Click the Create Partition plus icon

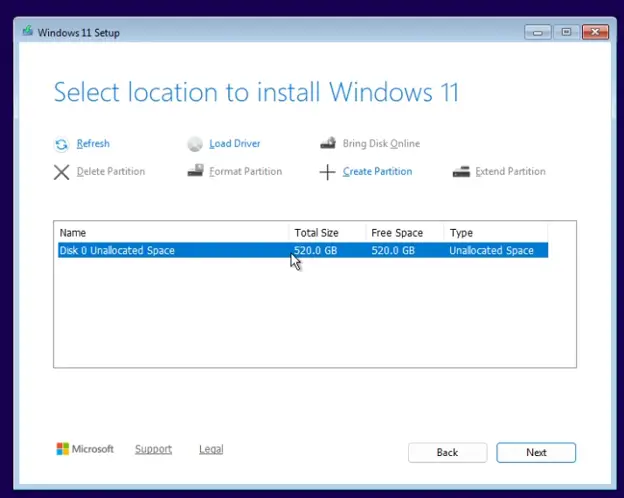point(328,172)
